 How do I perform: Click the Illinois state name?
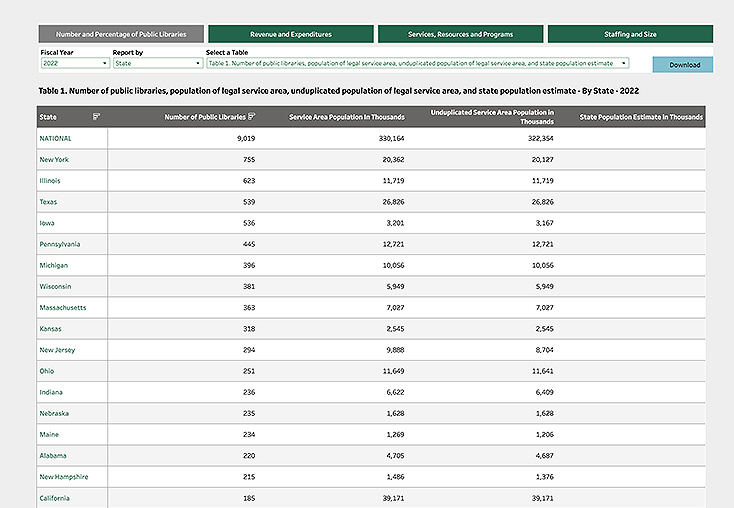(x=50, y=181)
